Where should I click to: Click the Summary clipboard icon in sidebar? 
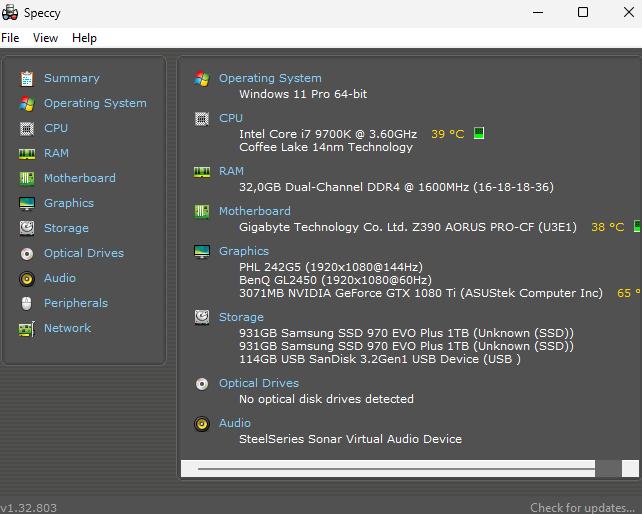coord(26,78)
